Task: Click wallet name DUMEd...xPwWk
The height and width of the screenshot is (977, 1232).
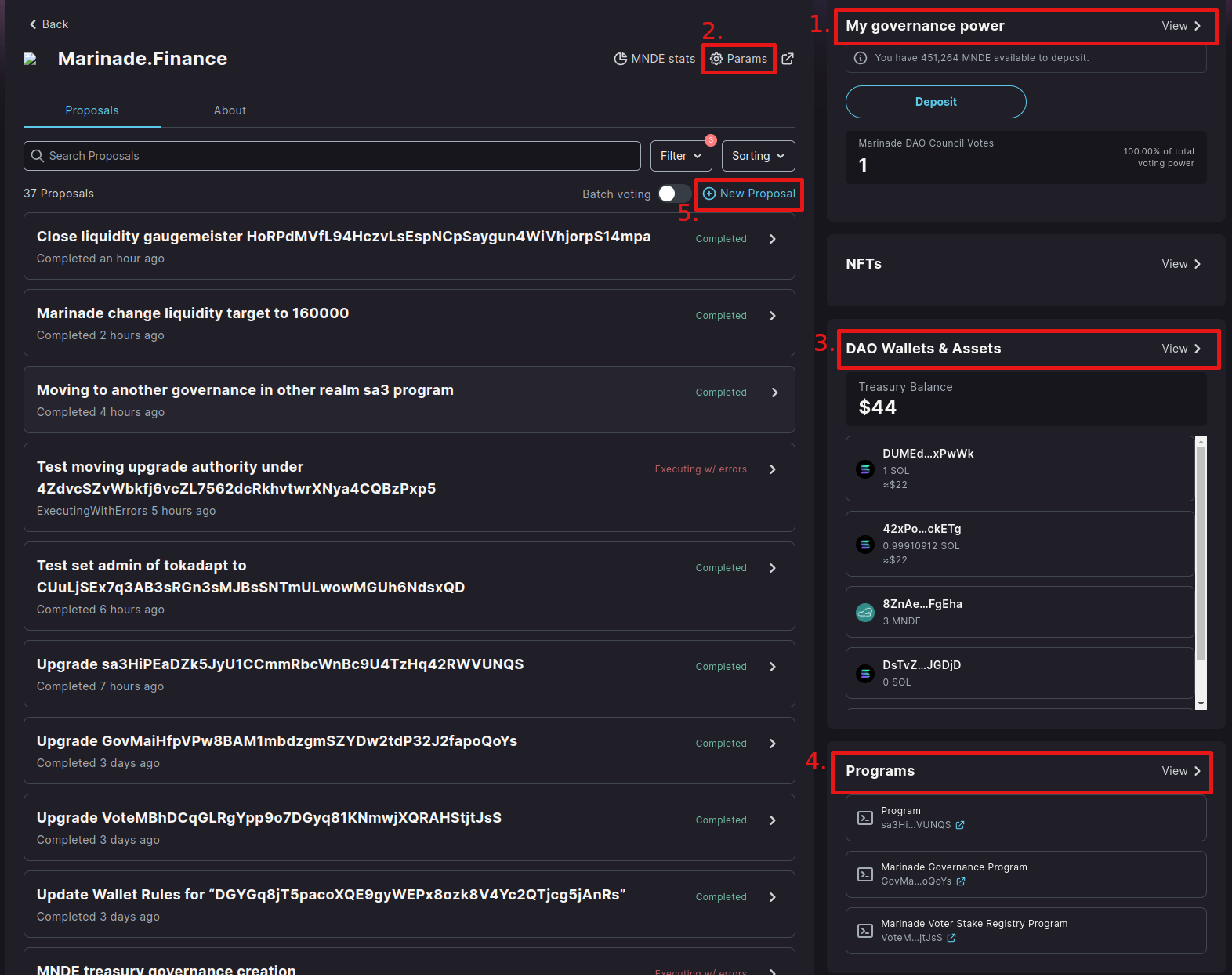Action: click(x=928, y=454)
